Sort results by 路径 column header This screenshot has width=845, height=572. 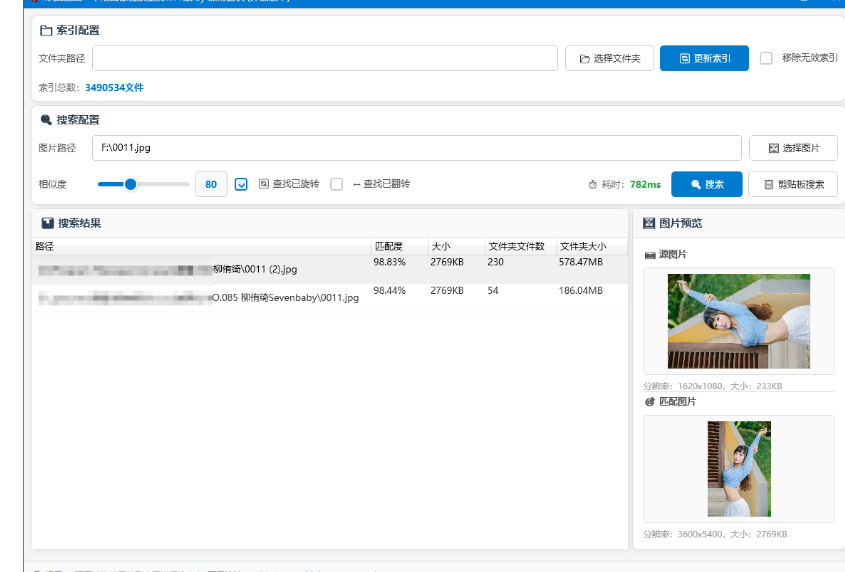(x=45, y=246)
